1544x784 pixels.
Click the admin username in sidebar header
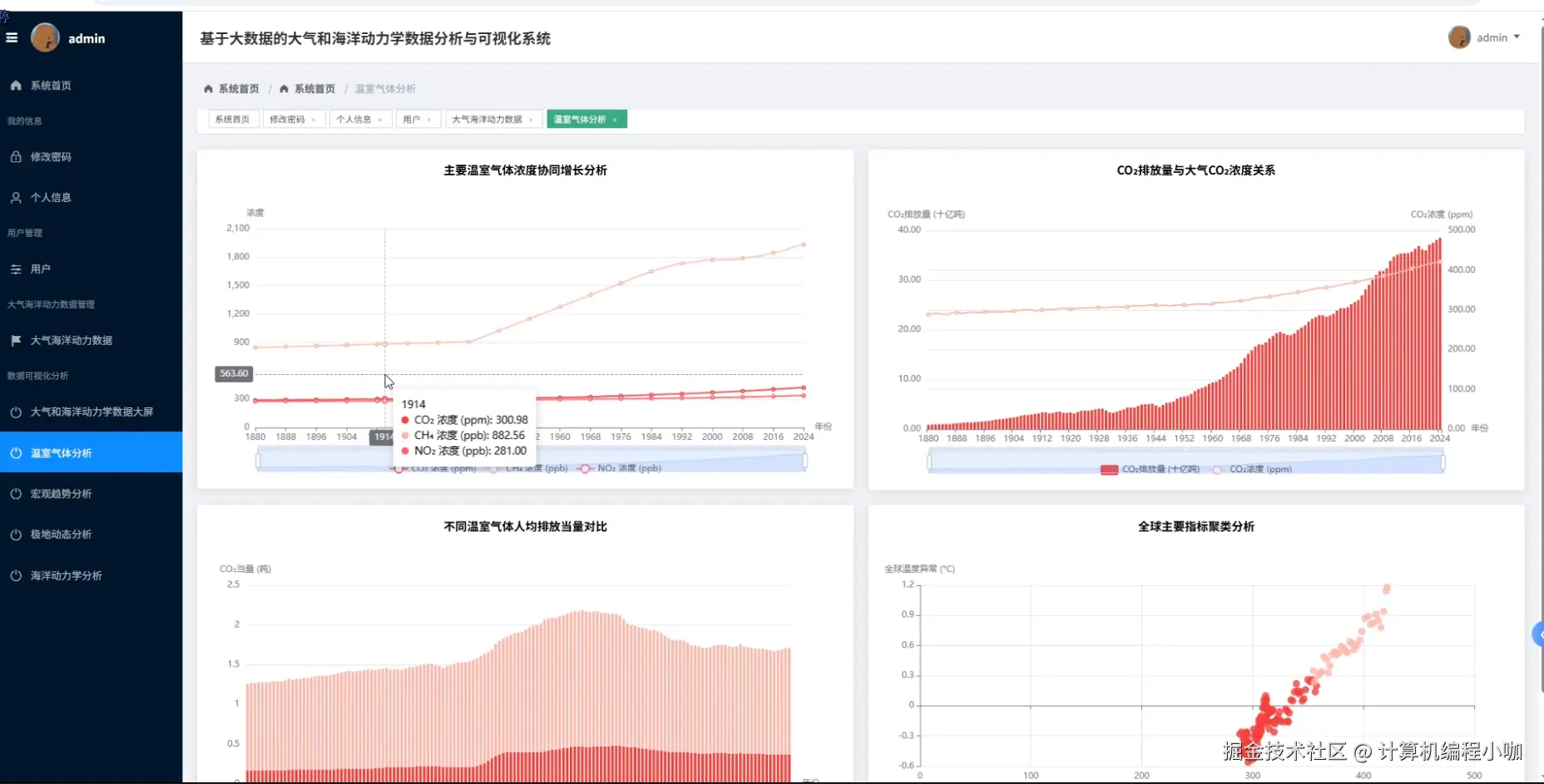87,38
